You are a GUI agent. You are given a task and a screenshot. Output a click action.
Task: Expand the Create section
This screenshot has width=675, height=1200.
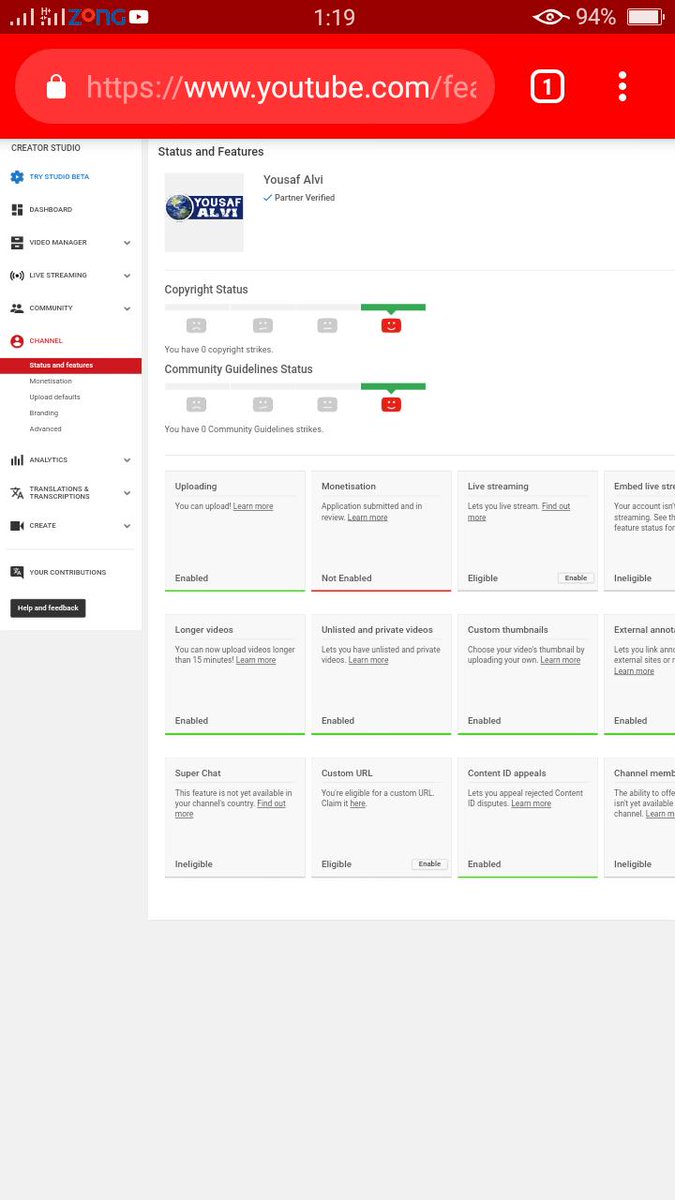click(x=127, y=526)
